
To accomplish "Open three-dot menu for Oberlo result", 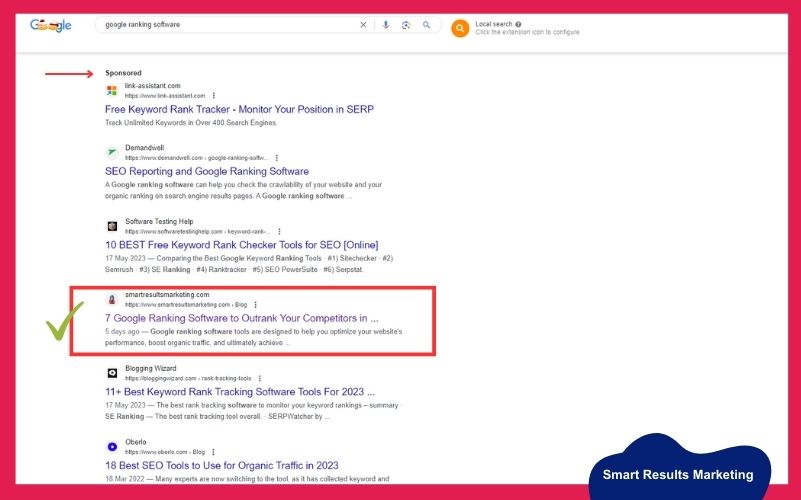I will coord(213,452).
